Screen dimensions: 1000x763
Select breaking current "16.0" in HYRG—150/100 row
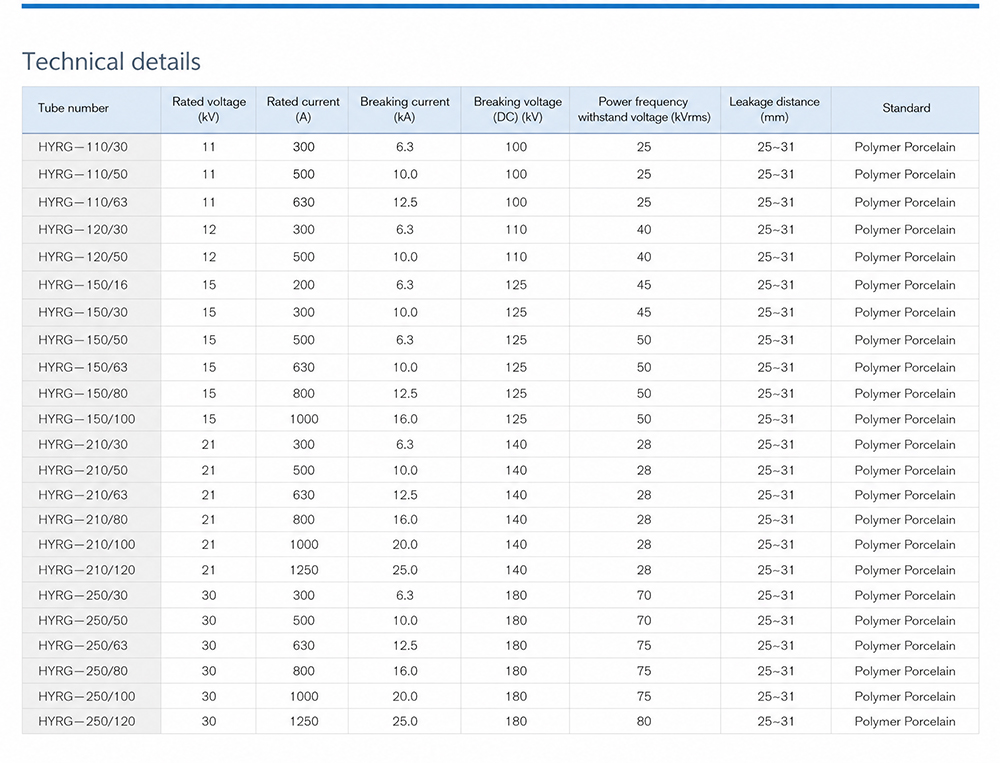click(405, 419)
